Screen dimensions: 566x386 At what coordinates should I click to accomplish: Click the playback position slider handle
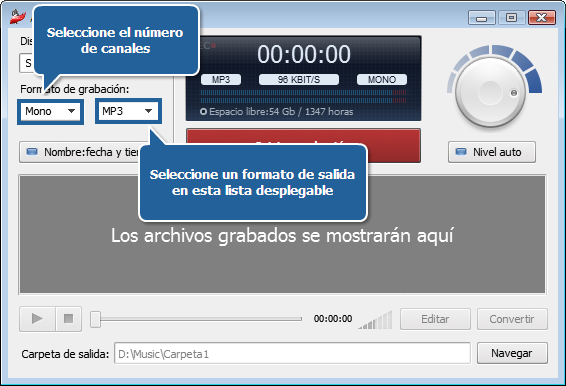tap(95, 319)
